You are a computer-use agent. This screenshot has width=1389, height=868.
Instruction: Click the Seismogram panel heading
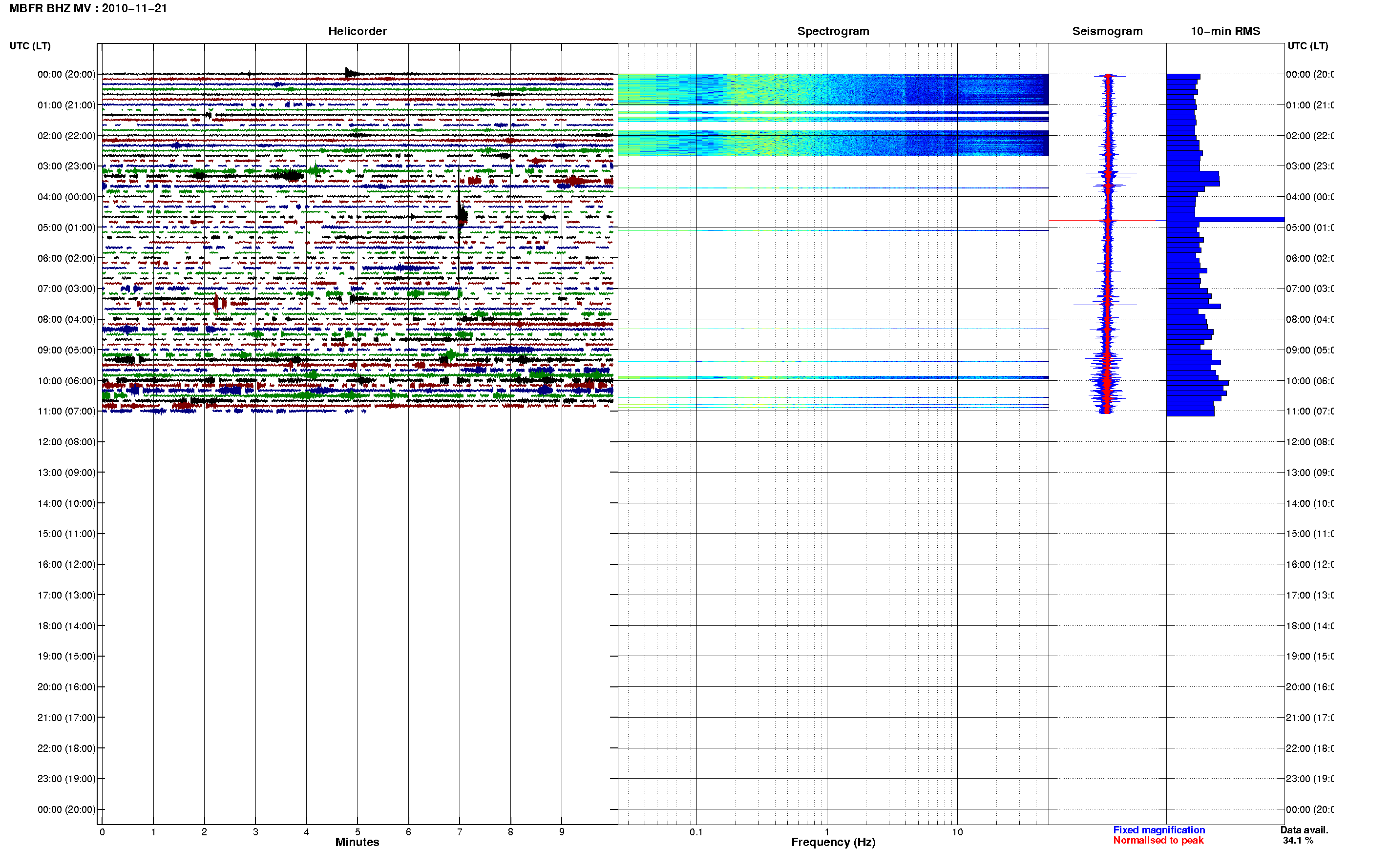pos(1107,32)
